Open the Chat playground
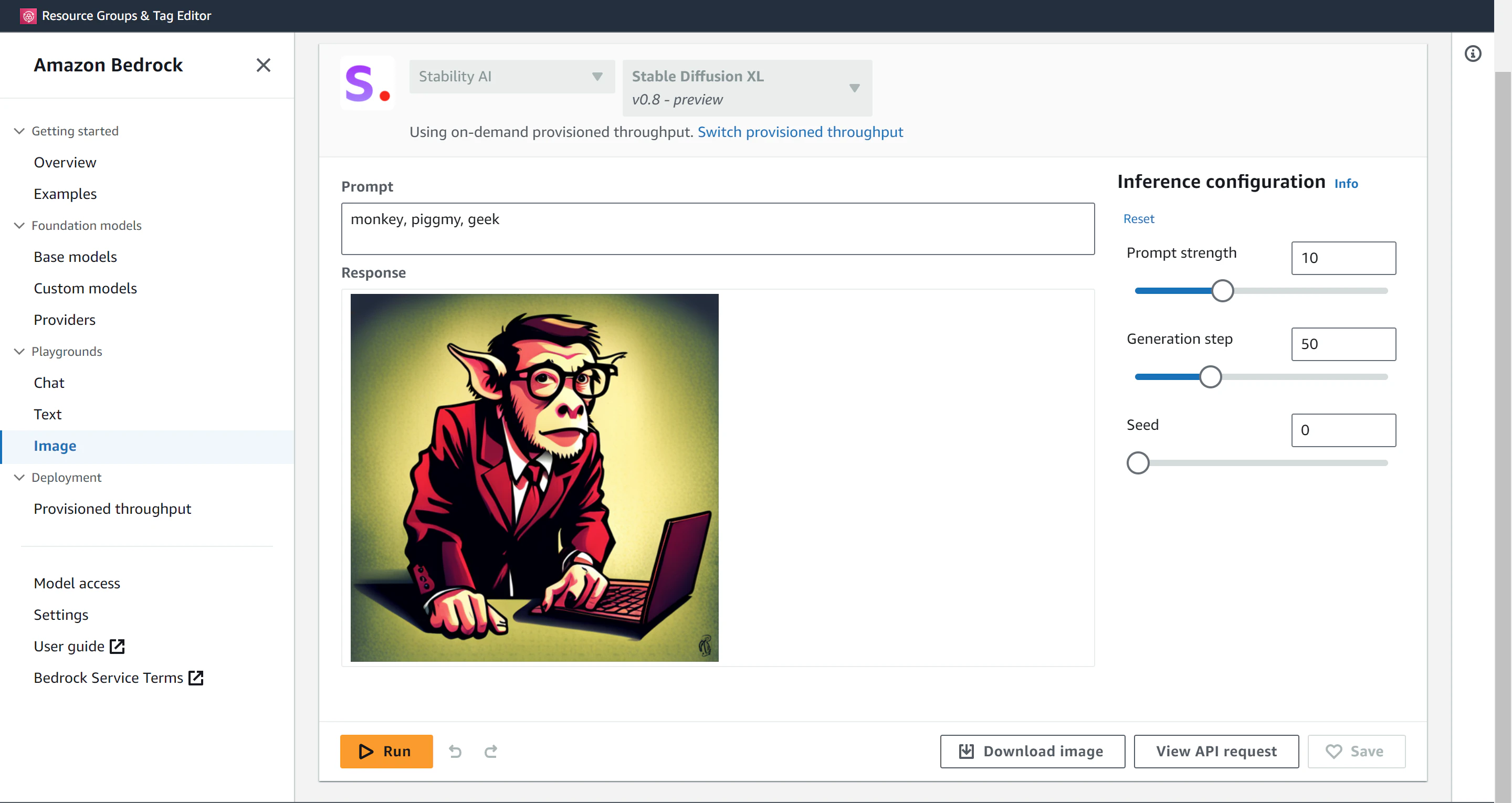 [x=49, y=383]
